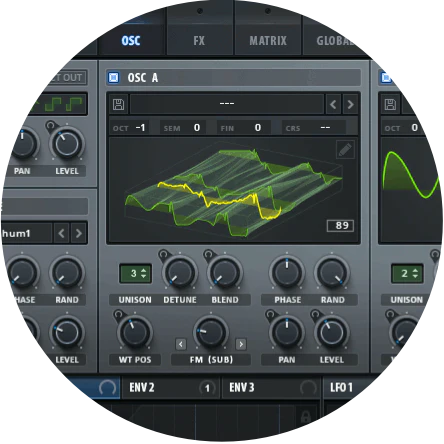Image resolution: width=444 pixels, height=444 pixels.
Task: Toggle OSC B enable switch
Action: (x=386, y=78)
